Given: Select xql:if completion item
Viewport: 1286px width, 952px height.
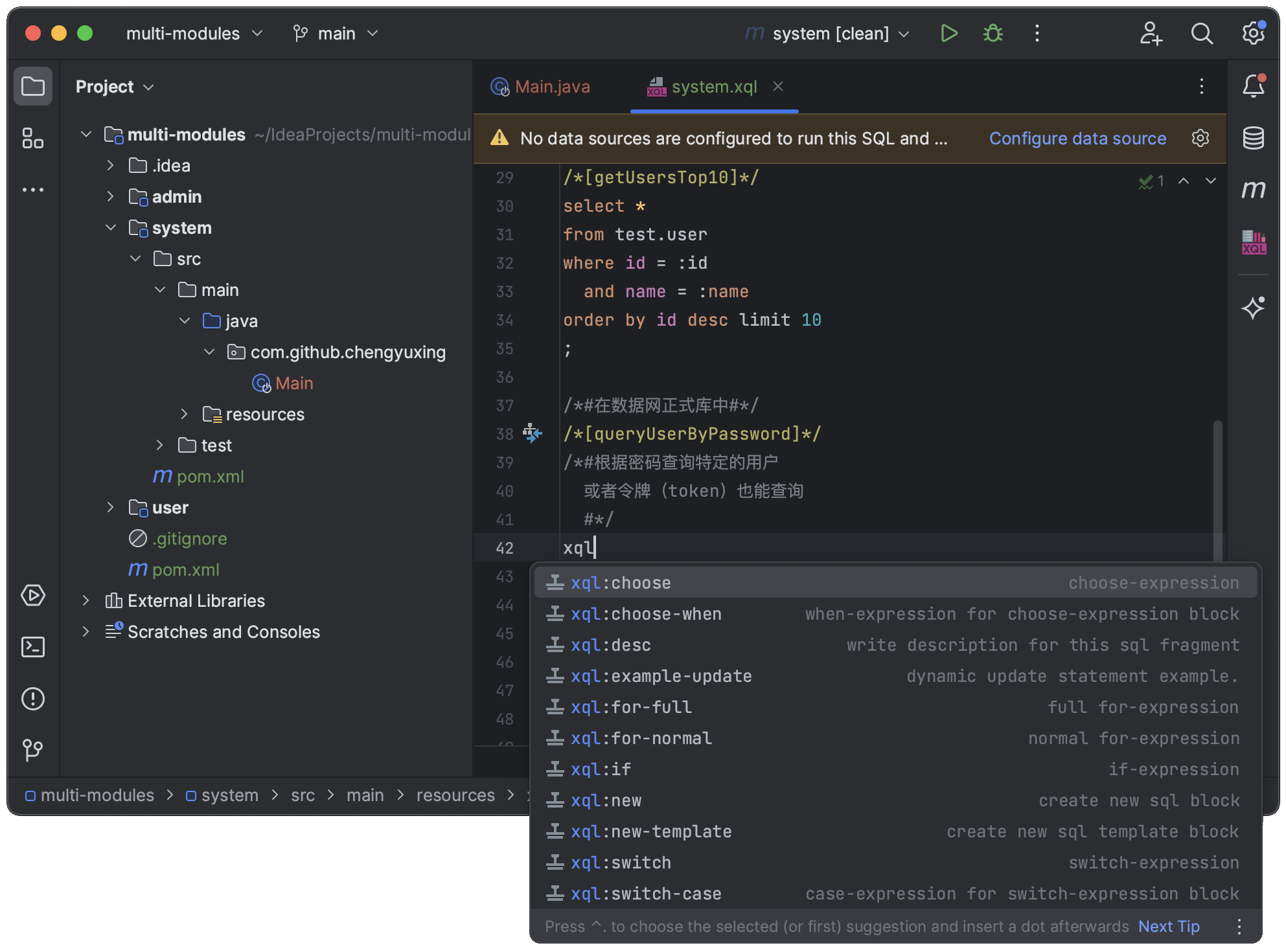Looking at the screenshot, I should 895,769.
